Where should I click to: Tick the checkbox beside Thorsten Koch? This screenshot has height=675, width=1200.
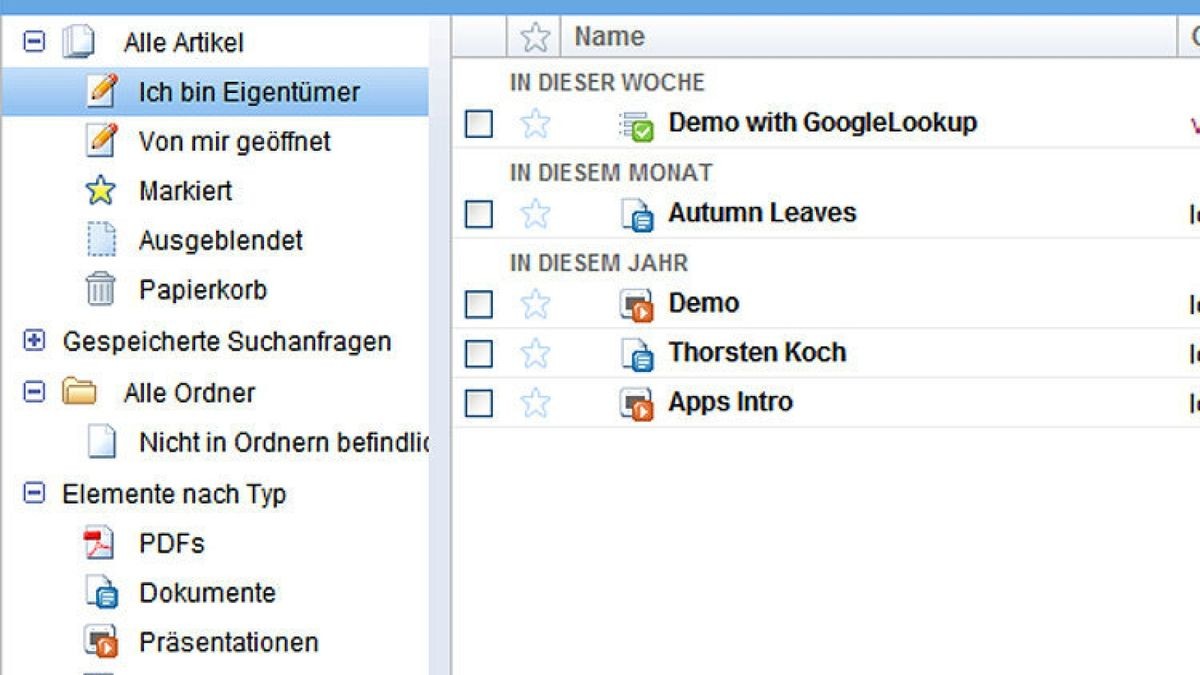[x=479, y=351]
